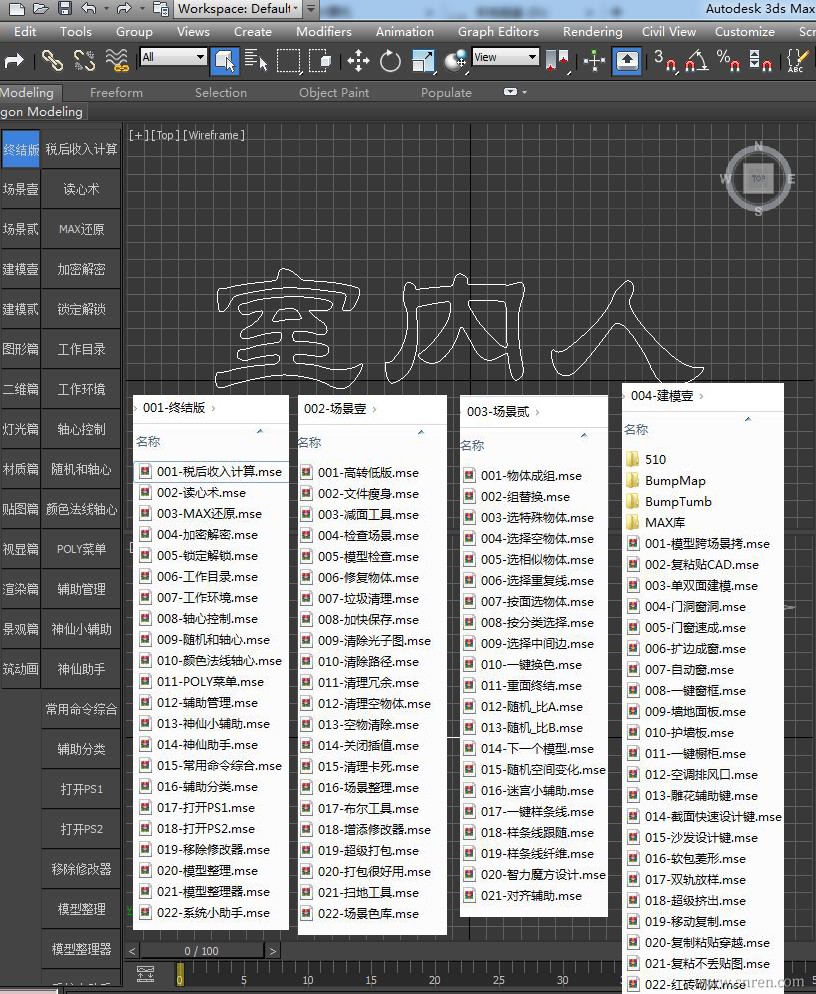Click the ViewCube Top face
The image size is (816, 994).
pos(758,178)
